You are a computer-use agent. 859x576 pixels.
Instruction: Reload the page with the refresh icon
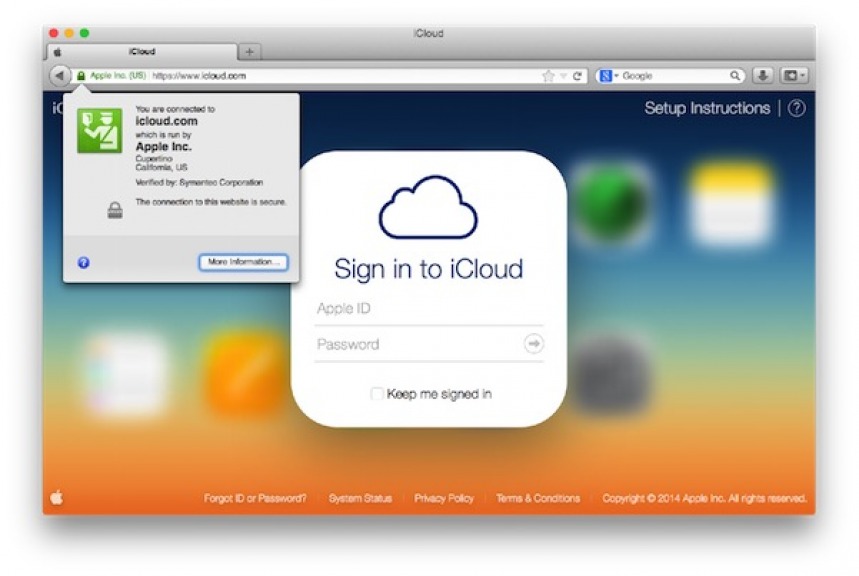pyautogui.click(x=578, y=76)
